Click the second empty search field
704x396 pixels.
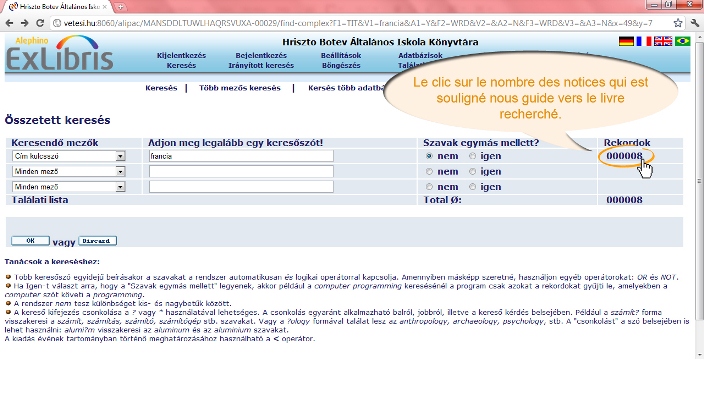click(x=241, y=172)
